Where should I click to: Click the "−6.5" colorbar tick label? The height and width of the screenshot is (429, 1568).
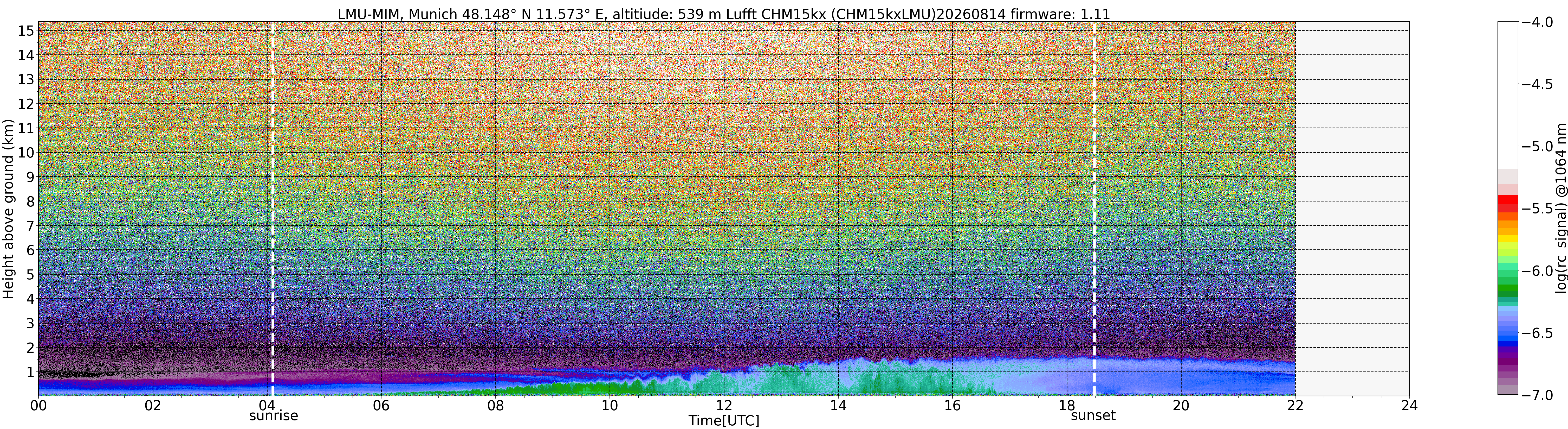pyautogui.click(x=1538, y=333)
